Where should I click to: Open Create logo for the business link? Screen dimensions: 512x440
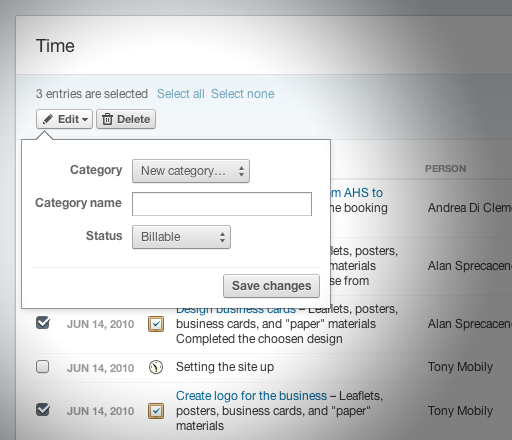point(251,396)
